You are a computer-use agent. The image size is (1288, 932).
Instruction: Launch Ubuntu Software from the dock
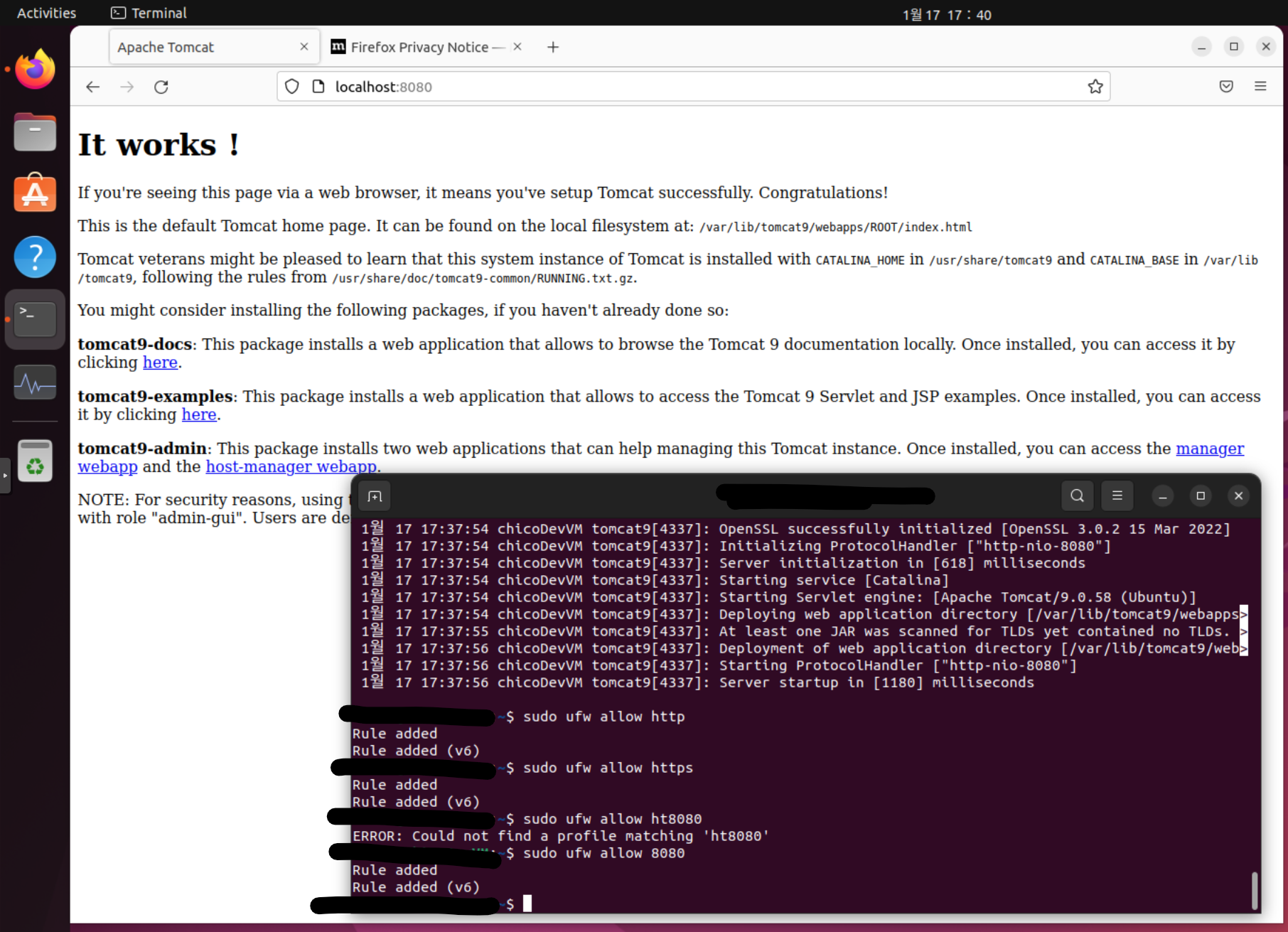[x=35, y=193]
